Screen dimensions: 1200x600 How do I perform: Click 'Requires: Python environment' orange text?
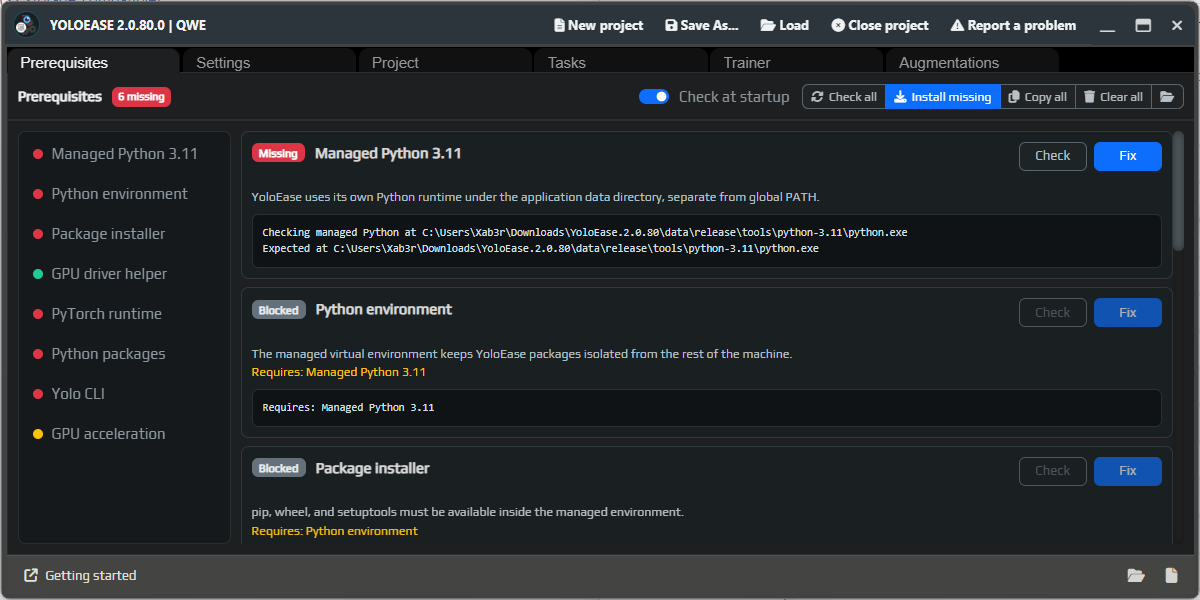[335, 531]
